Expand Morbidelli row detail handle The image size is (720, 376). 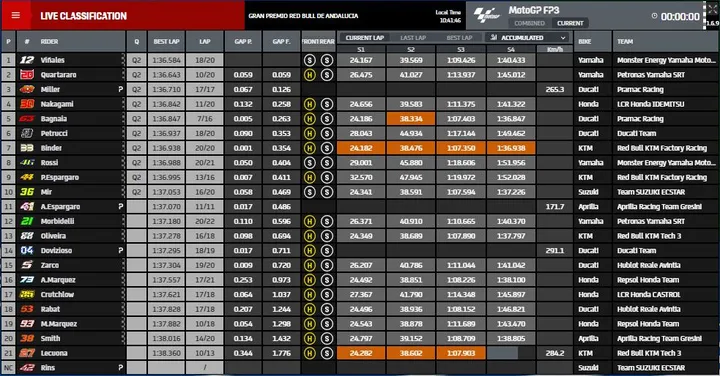coord(123,221)
